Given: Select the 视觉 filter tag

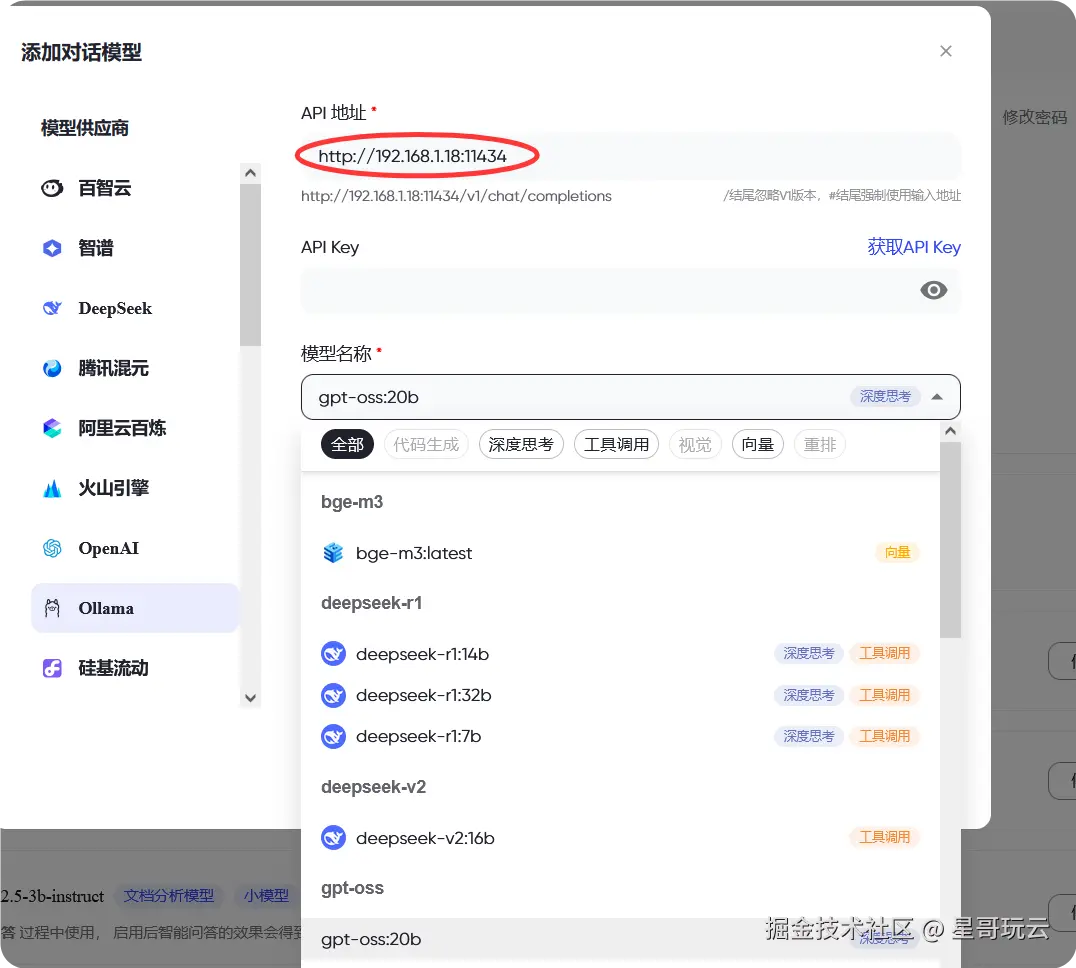Looking at the screenshot, I should coord(695,445).
